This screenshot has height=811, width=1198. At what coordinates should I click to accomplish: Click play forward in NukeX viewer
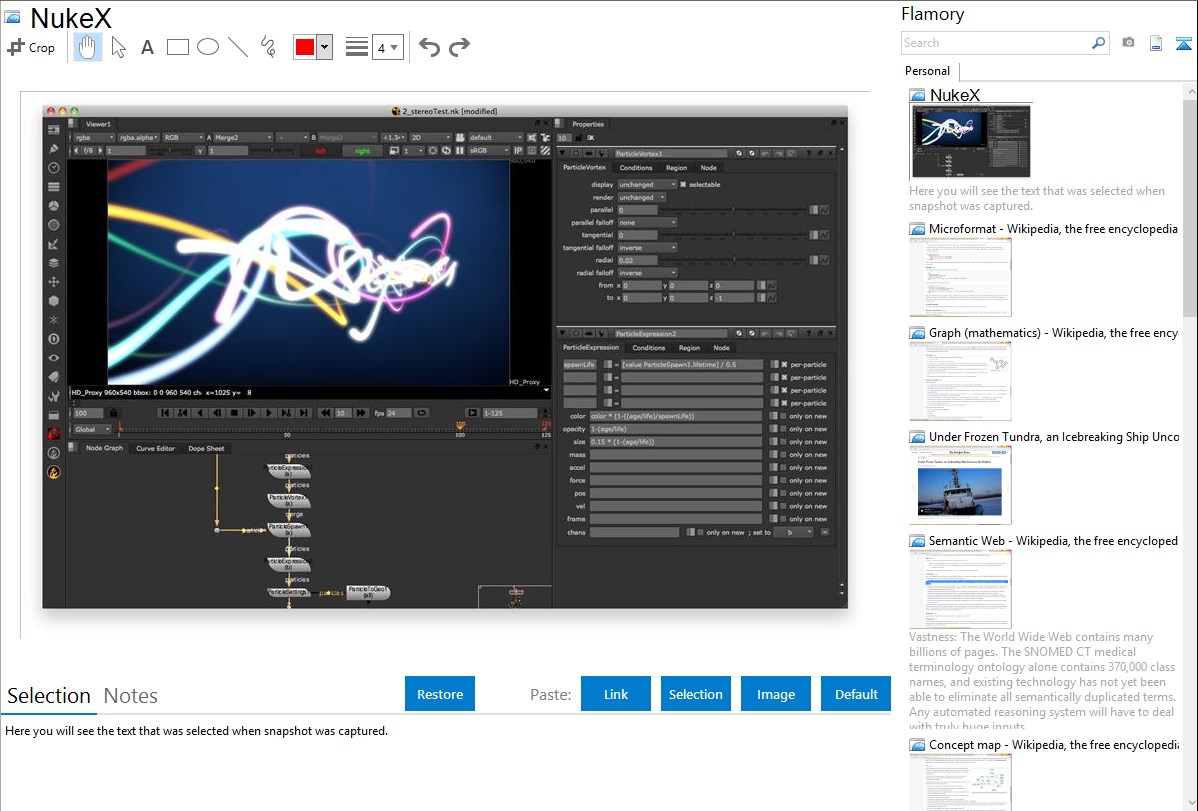268,413
